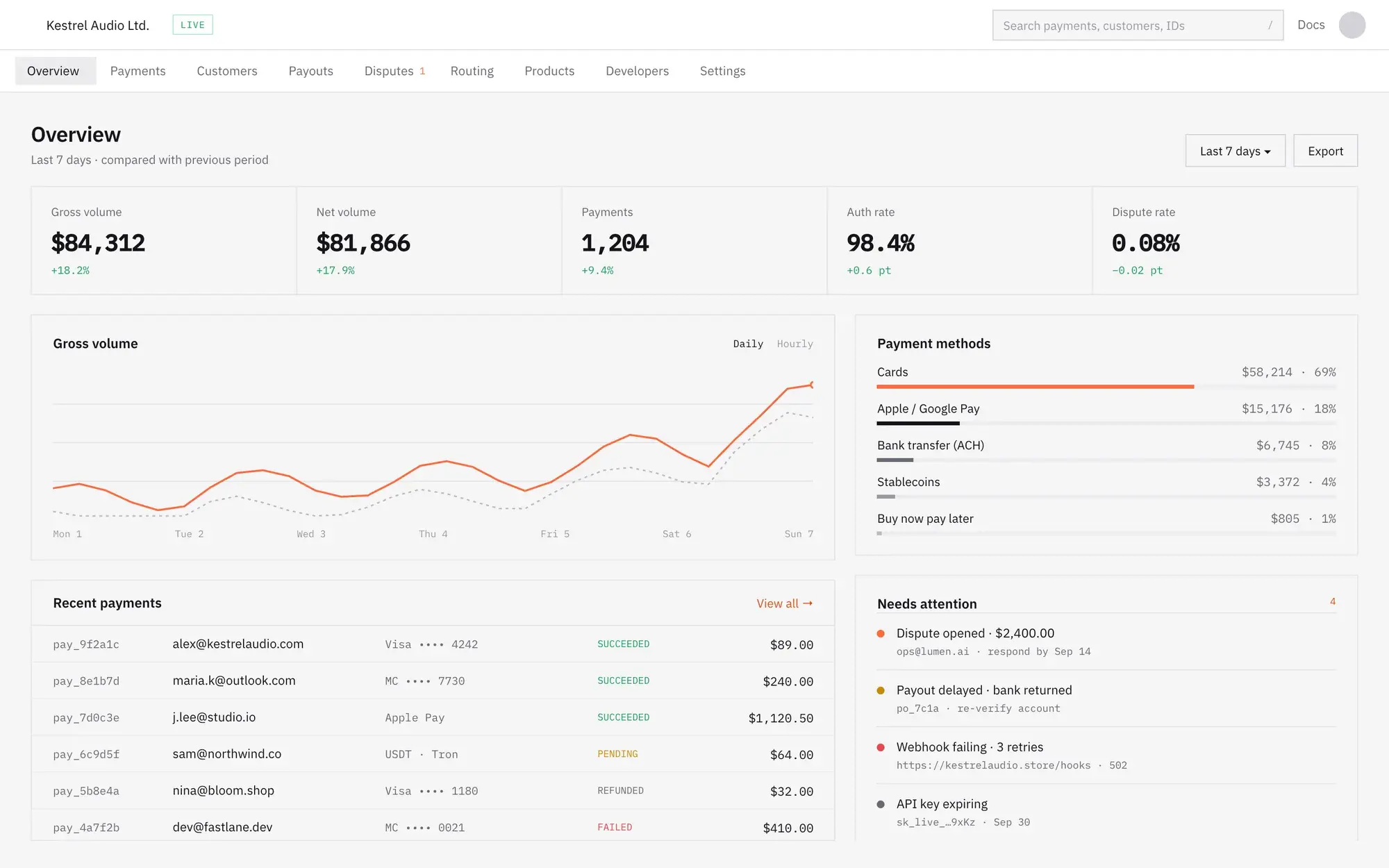Viewport: 1389px width, 868px height.
Task: Go to Settings tab
Action: pos(722,71)
